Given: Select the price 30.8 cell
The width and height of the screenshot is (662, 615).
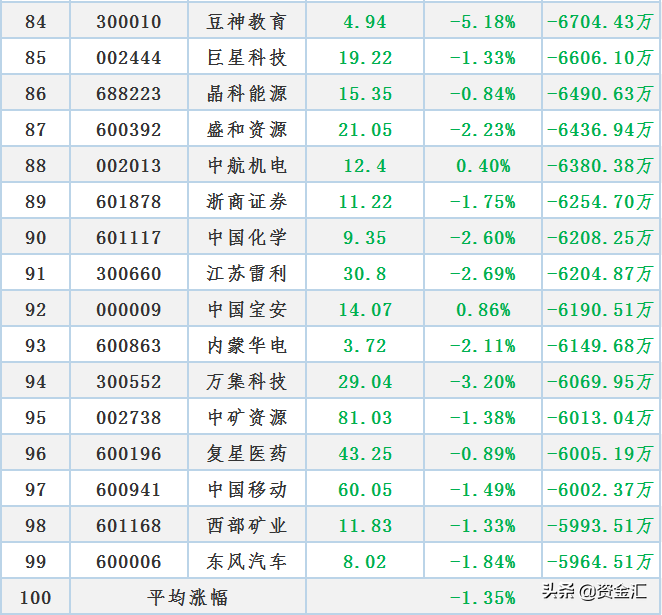Looking at the screenshot, I should click(365, 274).
